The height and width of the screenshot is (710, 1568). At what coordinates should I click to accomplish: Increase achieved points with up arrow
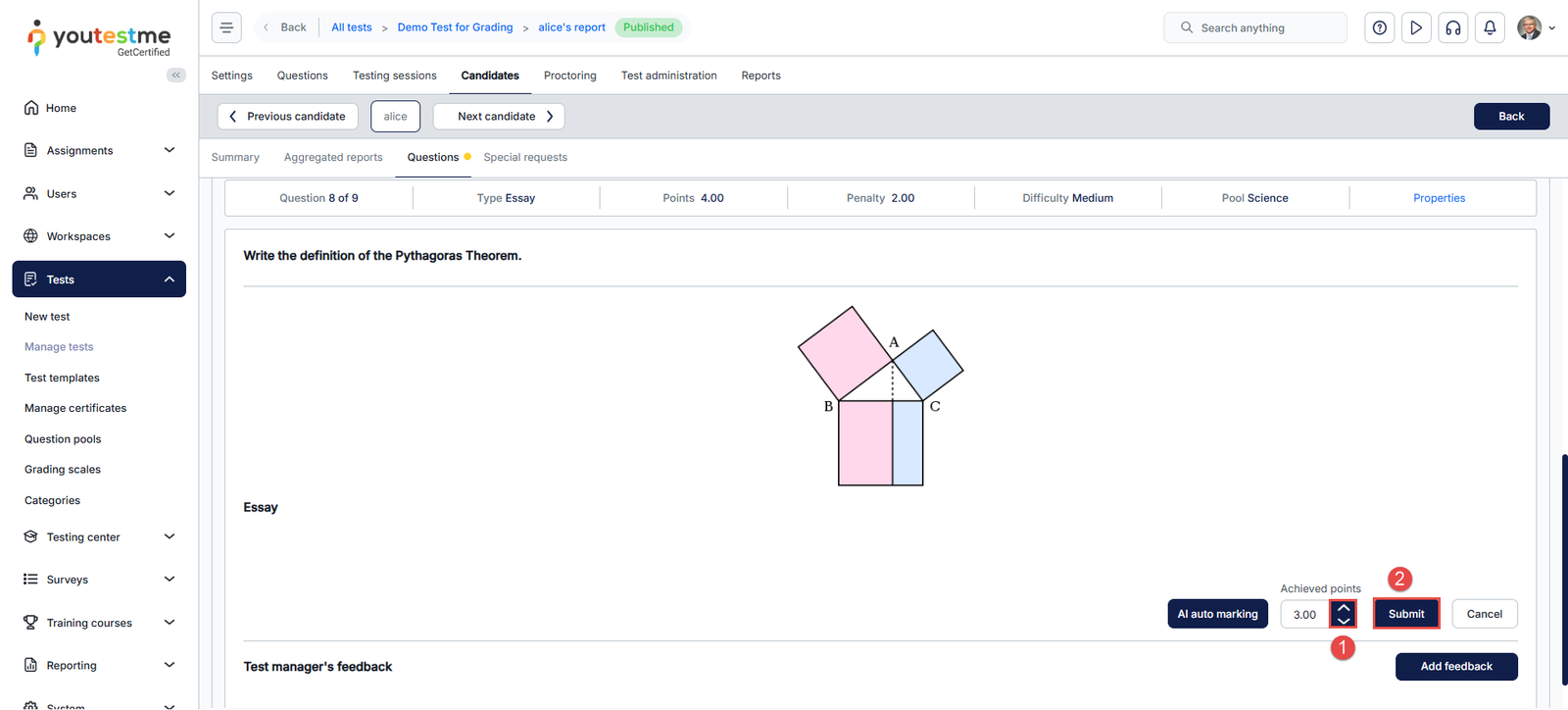pyautogui.click(x=1344, y=608)
